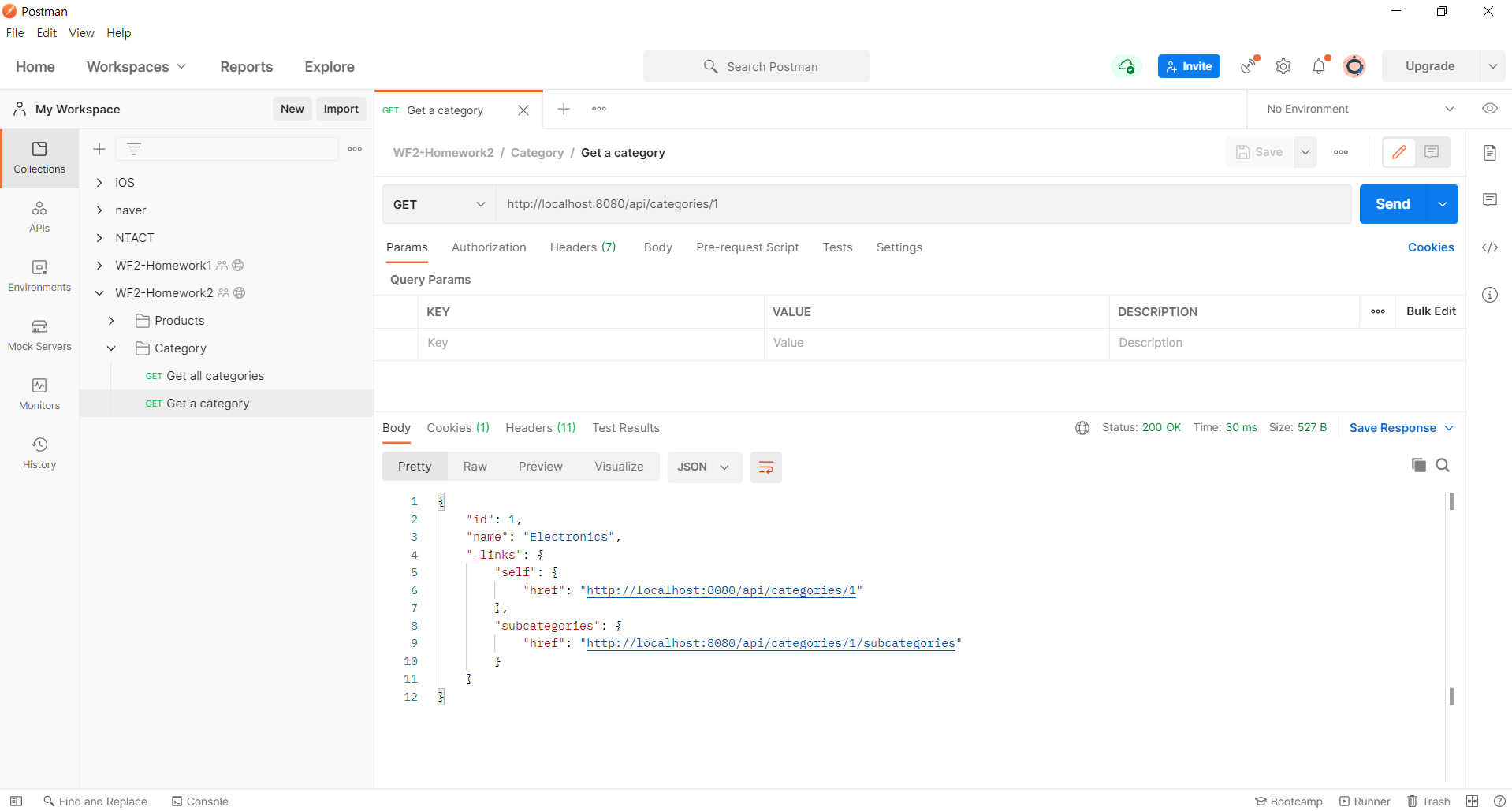The width and height of the screenshot is (1512, 811).
Task: Click the Invite button
Action: [1189, 66]
